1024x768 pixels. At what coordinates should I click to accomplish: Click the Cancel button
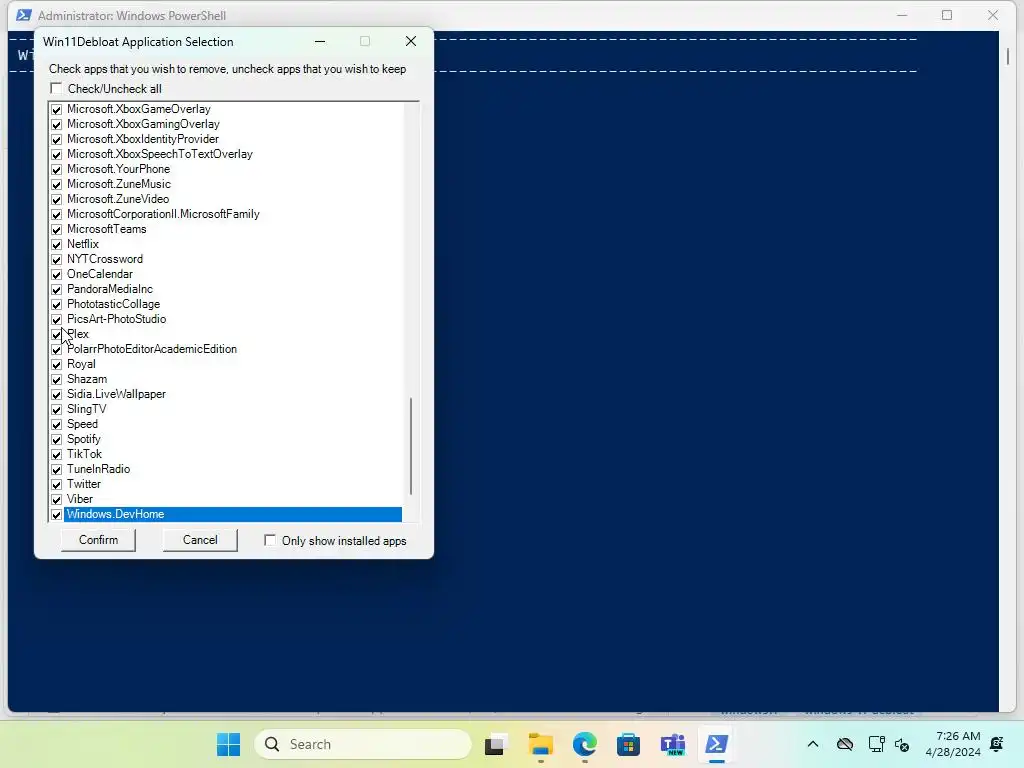tap(200, 540)
